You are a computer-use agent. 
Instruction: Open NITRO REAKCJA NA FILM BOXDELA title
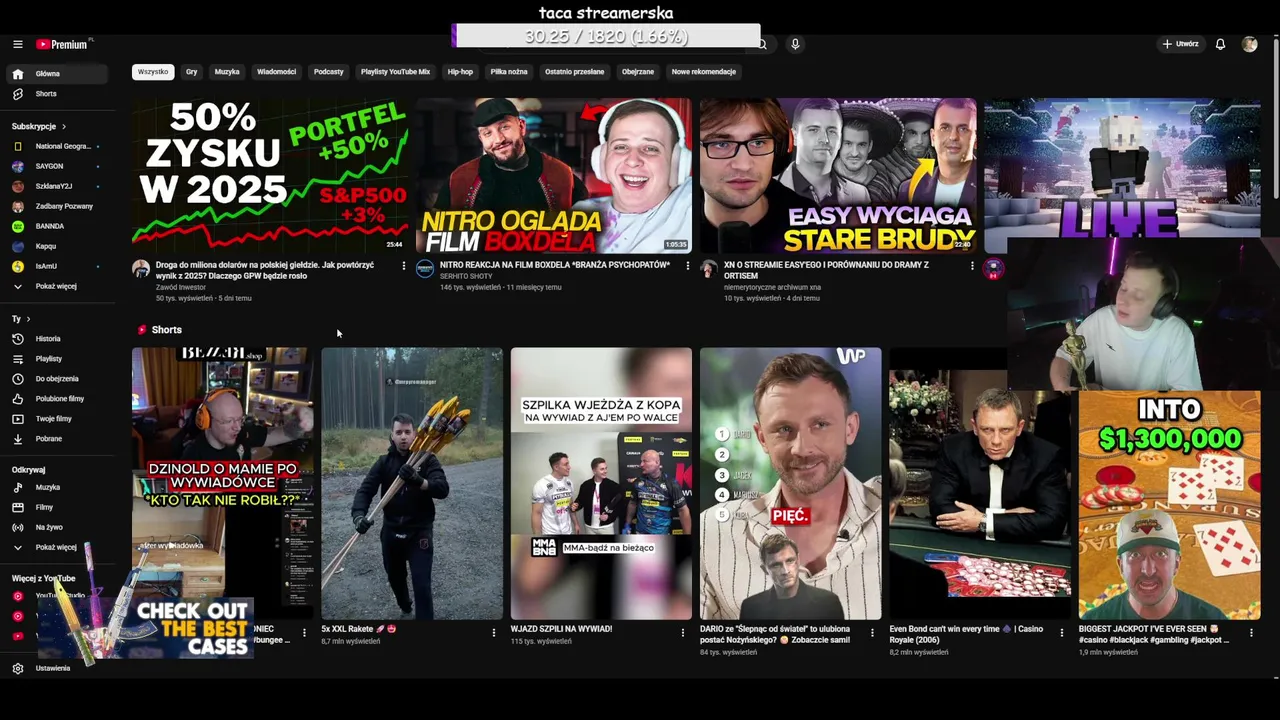[x=555, y=265]
